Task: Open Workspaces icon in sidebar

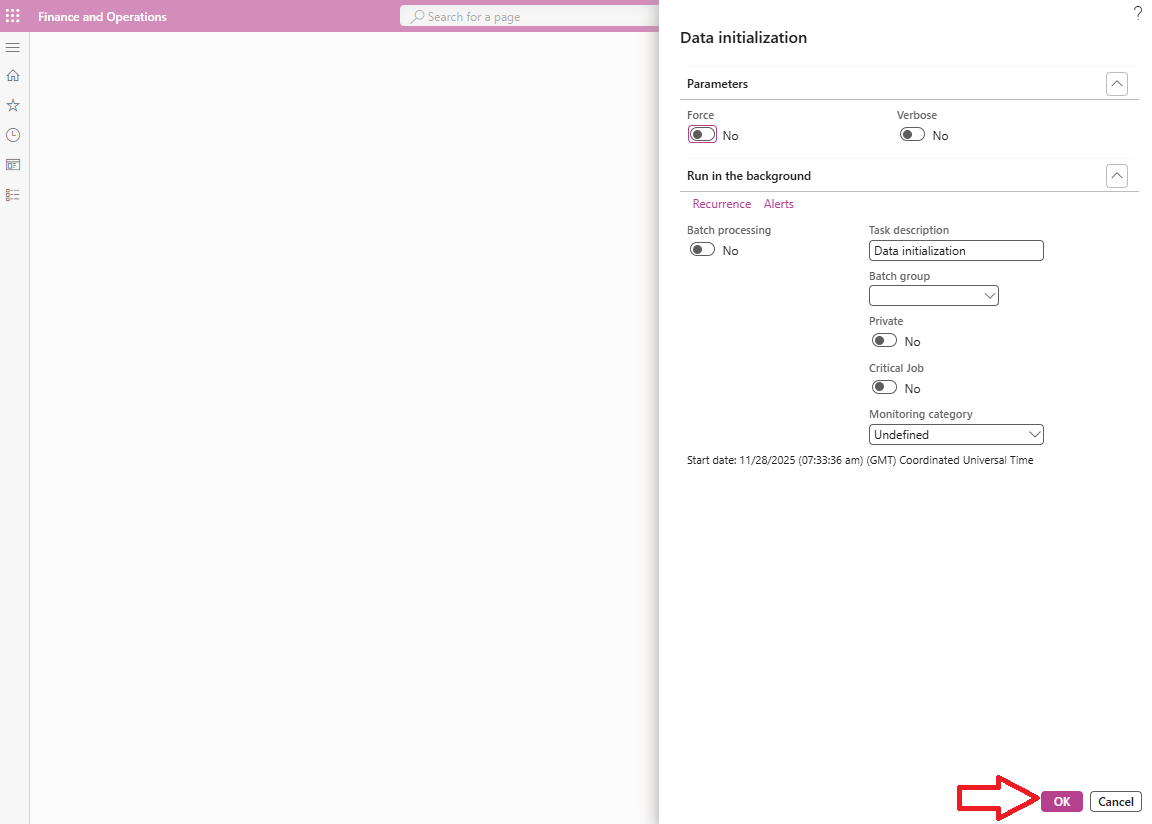Action: tap(13, 165)
